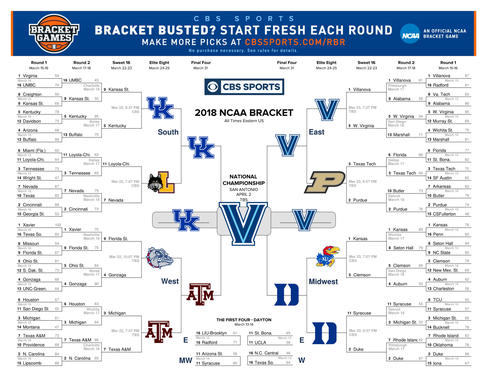Open the CBSSPORTS.COM/RBR link
The height and width of the screenshot is (377, 488).
pos(295,42)
